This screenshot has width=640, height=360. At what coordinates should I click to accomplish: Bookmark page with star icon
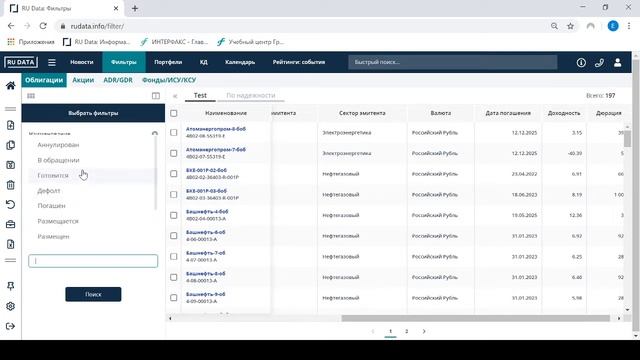pos(571,26)
